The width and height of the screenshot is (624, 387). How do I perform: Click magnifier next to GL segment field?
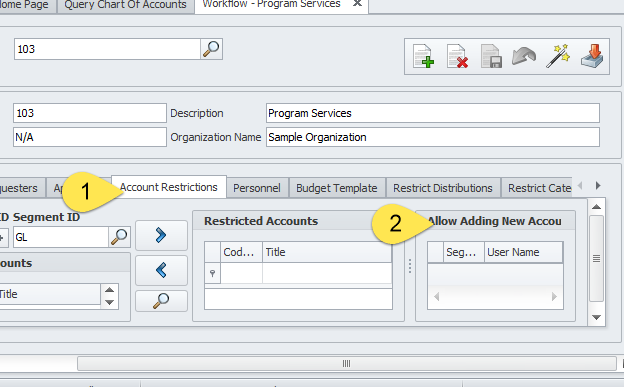click(119, 237)
